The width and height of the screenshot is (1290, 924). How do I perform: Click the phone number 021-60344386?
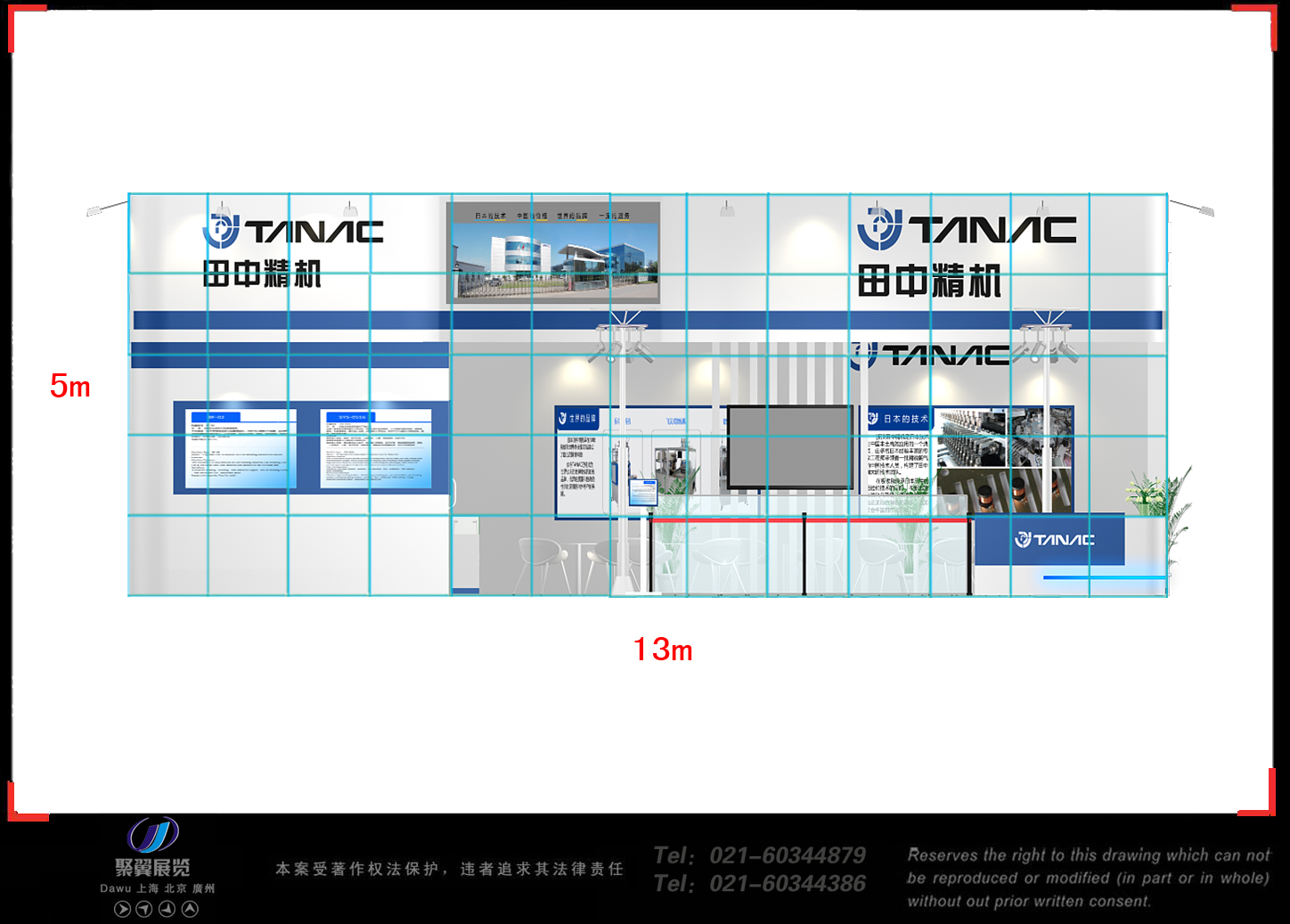pyautogui.click(x=788, y=884)
